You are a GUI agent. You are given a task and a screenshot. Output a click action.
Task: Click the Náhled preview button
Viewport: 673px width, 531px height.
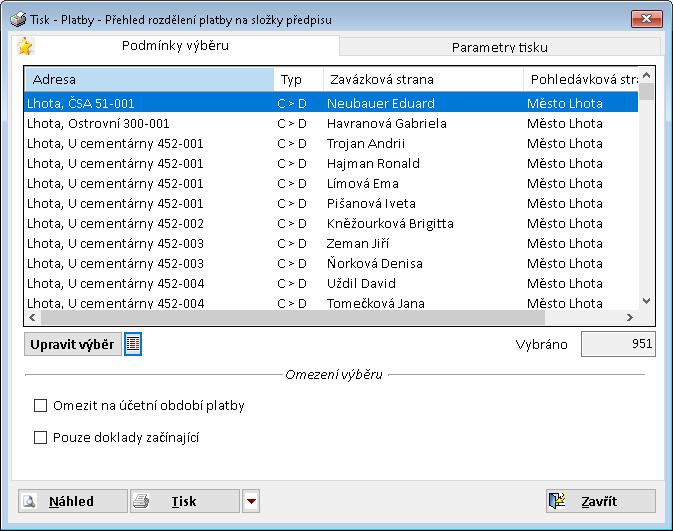[x=73, y=502]
